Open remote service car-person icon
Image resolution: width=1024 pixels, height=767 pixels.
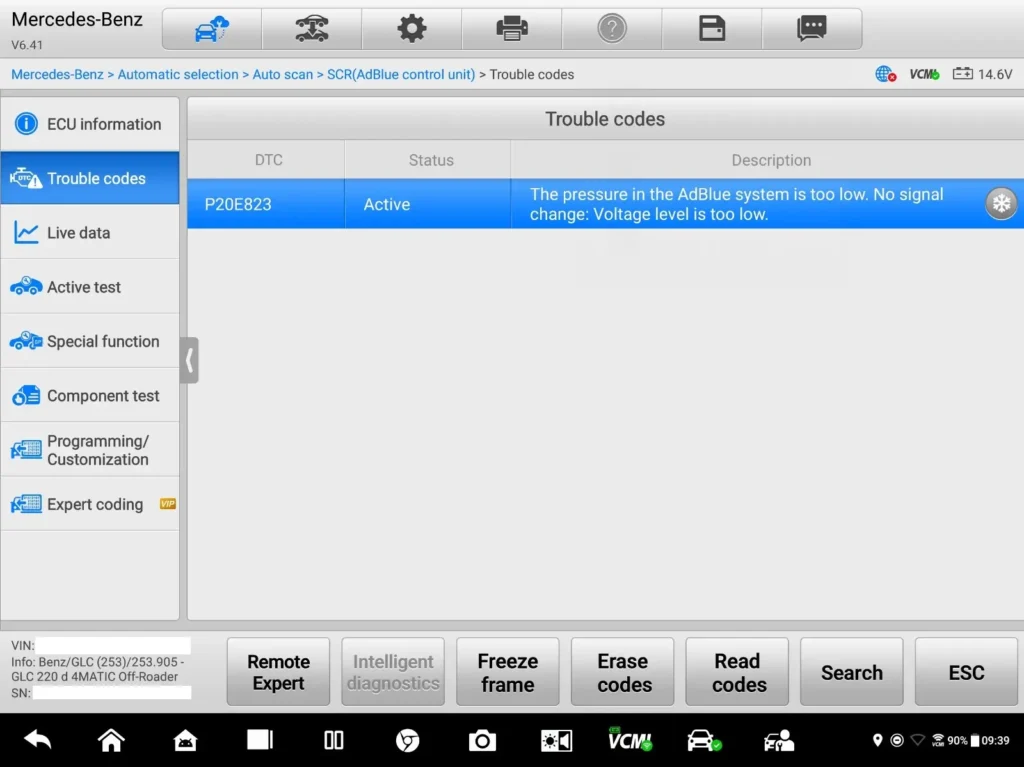point(779,740)
